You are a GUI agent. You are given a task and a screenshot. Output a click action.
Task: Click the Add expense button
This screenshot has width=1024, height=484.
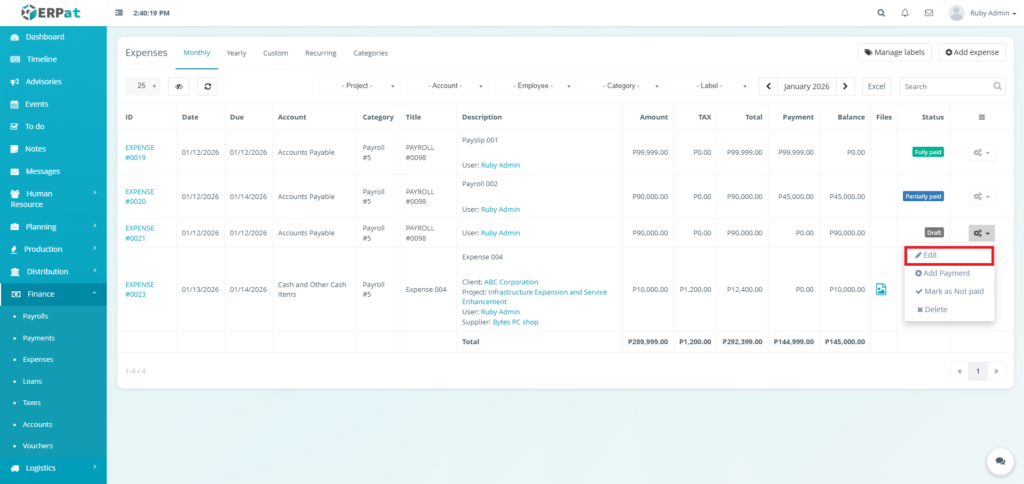[971, 52]
